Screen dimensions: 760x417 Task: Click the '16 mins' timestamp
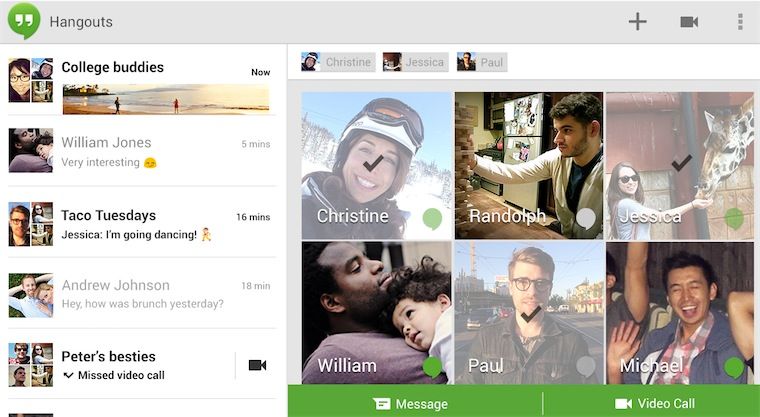coord(253,217)
